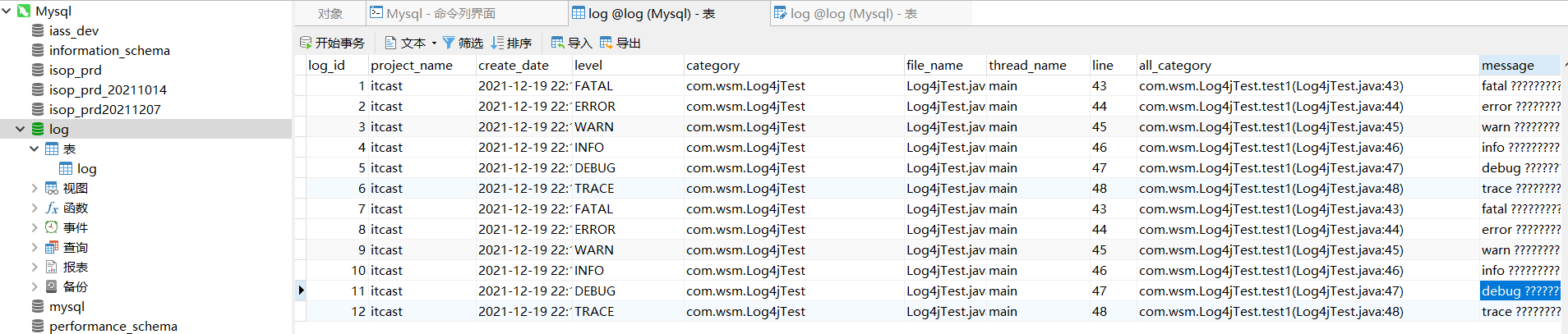Click the Export (导出) toolbar icon
The image size is (1568, 334).
[606, 43]
